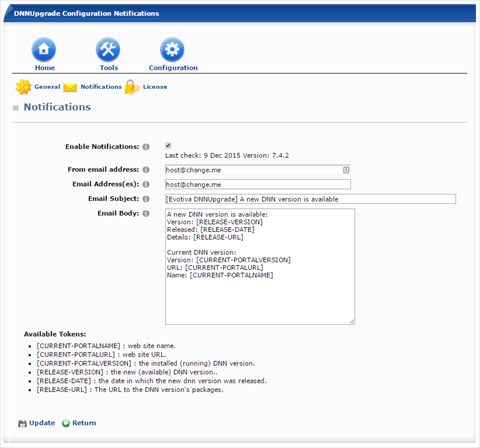This screenshot has width=480, height=448.
Task: Click inside the Email Body textarea
Action: coord(260,267)
